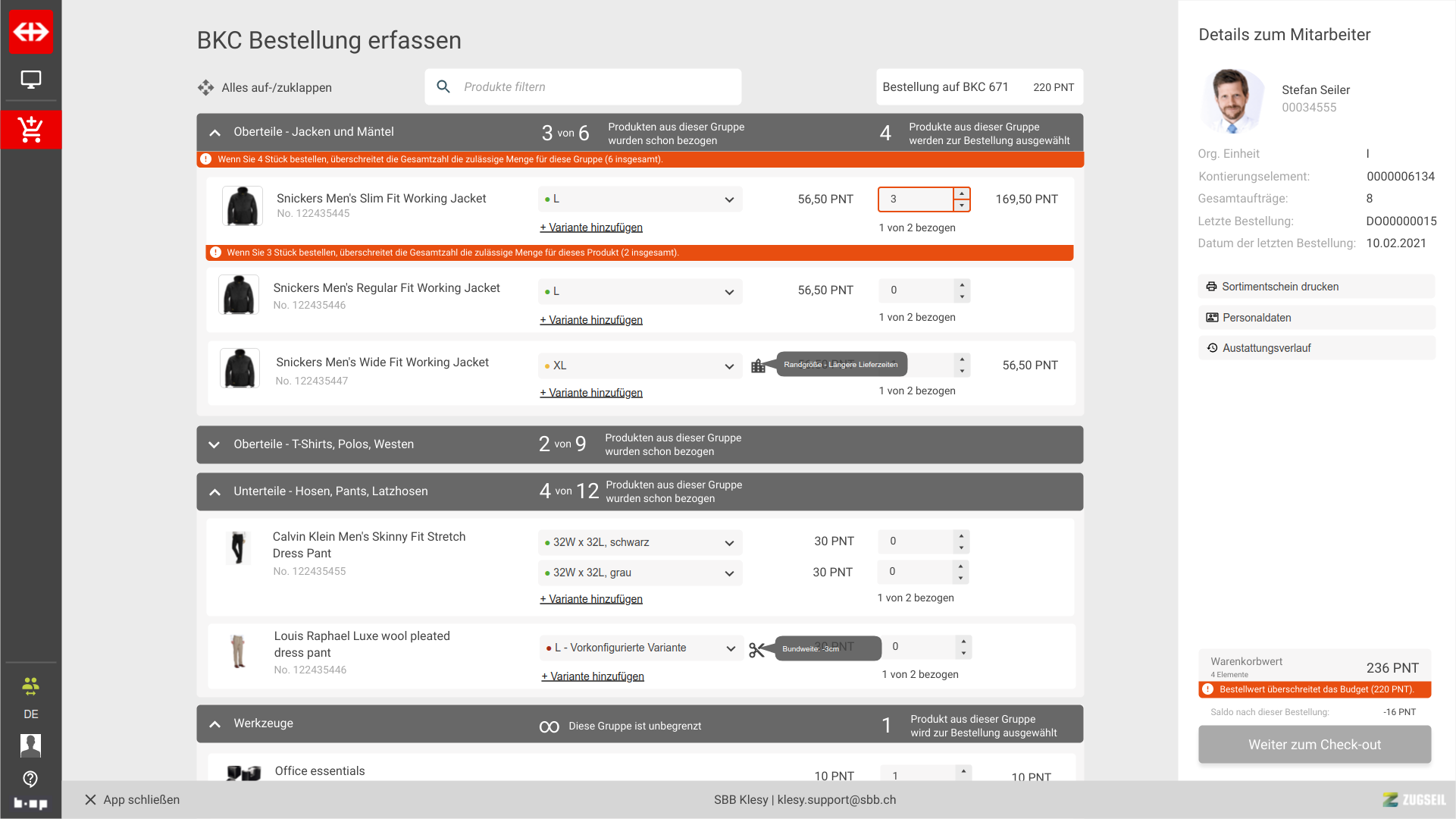Click the SBB logo icon
Image resolution: width=1456 pixels, height=819 pixels.
tap(30, 32)
